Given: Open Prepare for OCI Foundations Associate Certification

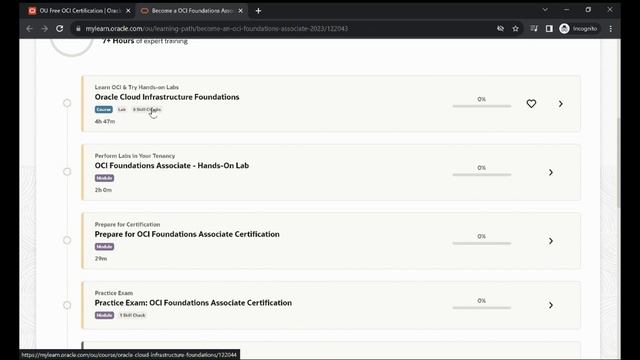Looking at the screenshot, I should [x=187, y=234].
